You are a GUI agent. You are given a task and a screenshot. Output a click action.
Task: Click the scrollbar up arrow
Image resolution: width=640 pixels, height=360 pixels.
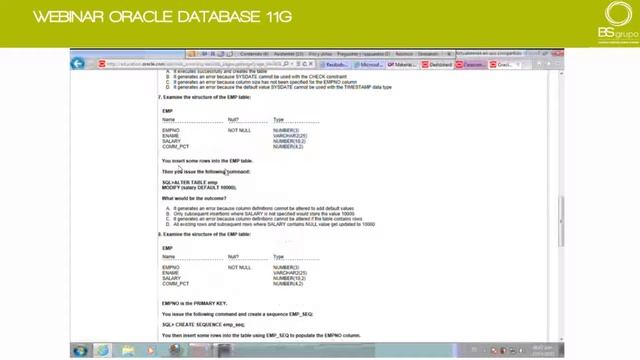pyautogui.click(x=561, y=74)
